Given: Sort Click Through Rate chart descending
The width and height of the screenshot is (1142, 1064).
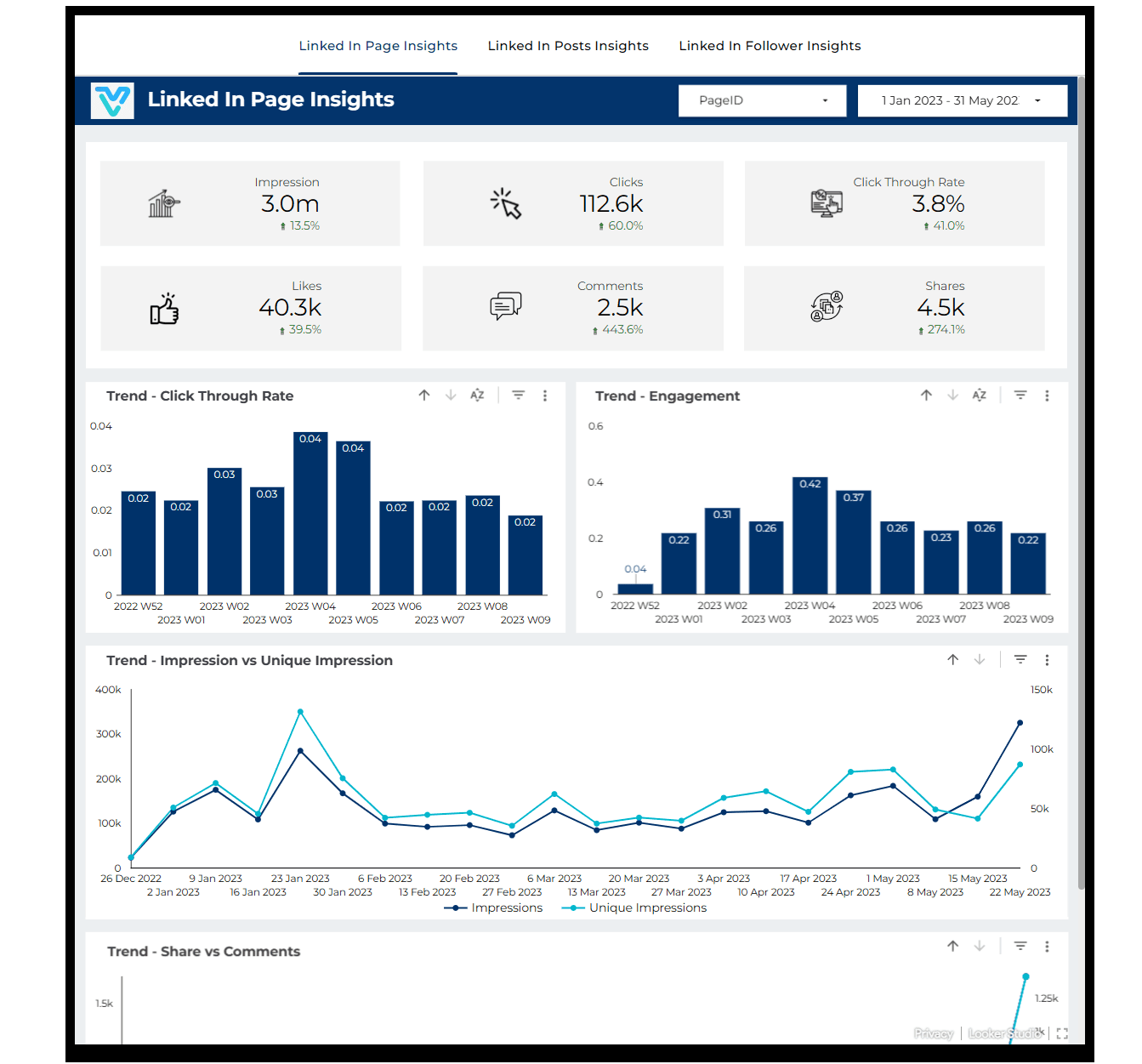Looking at the screenshot, I should point(451,395).
